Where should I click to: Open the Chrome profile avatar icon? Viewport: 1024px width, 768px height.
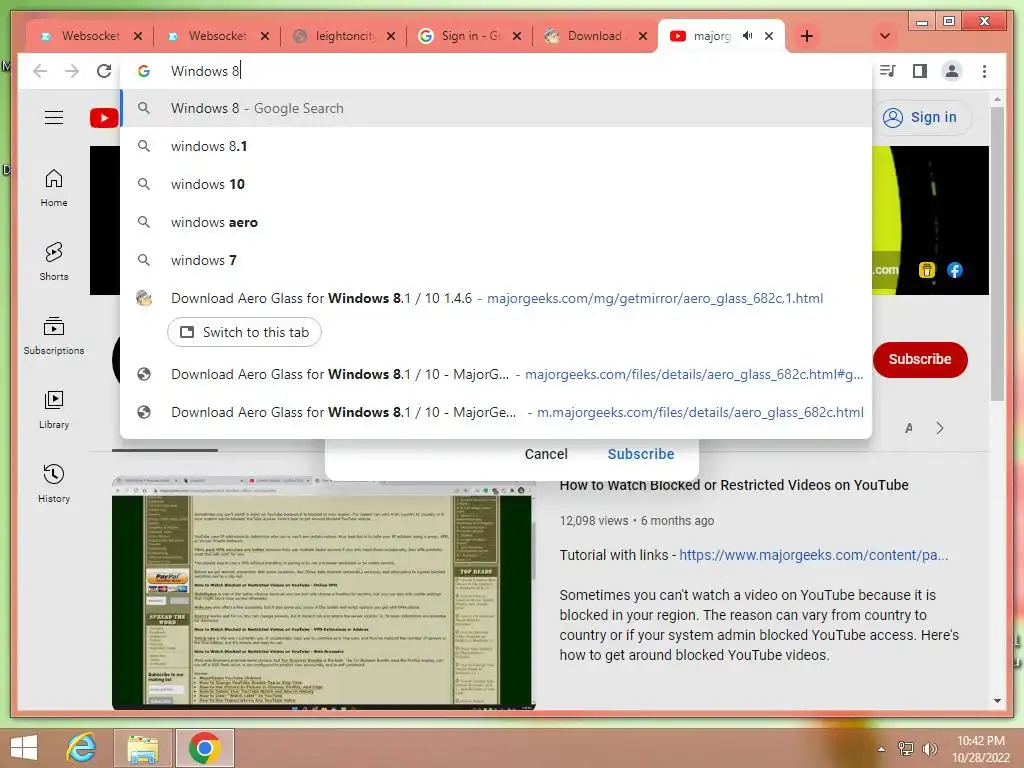pos(952,71)
